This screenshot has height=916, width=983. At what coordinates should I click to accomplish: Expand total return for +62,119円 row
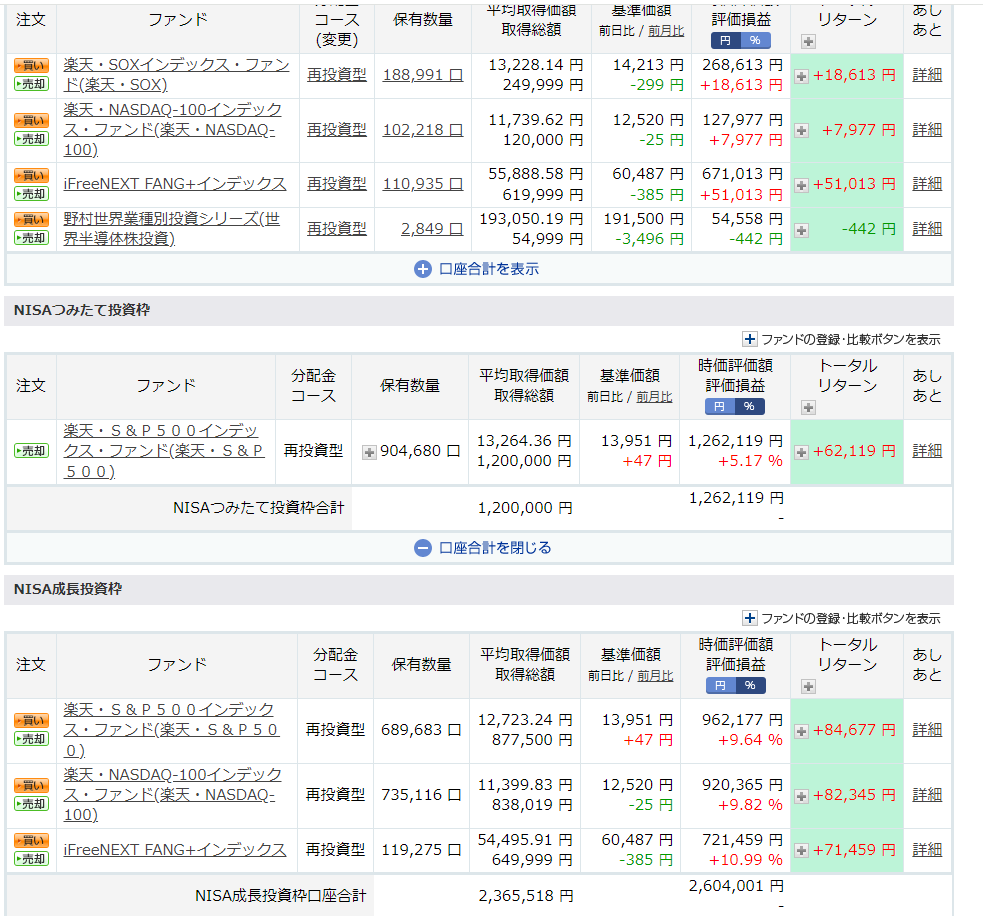click(x=801, y=452)
